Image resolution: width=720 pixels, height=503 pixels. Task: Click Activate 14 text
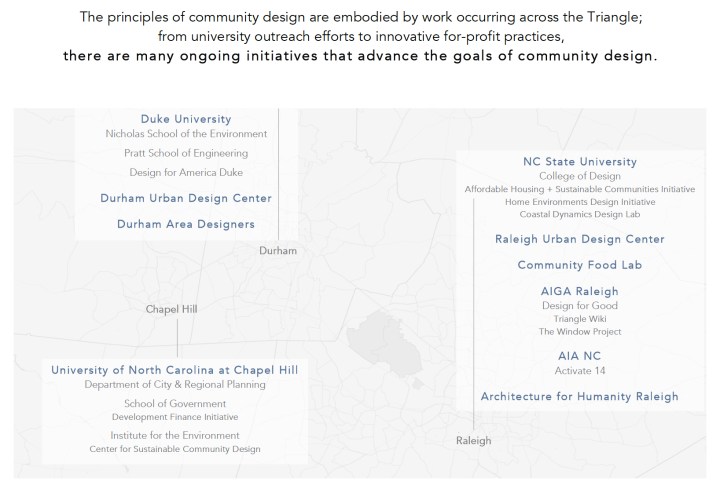(x=580, y=371)
